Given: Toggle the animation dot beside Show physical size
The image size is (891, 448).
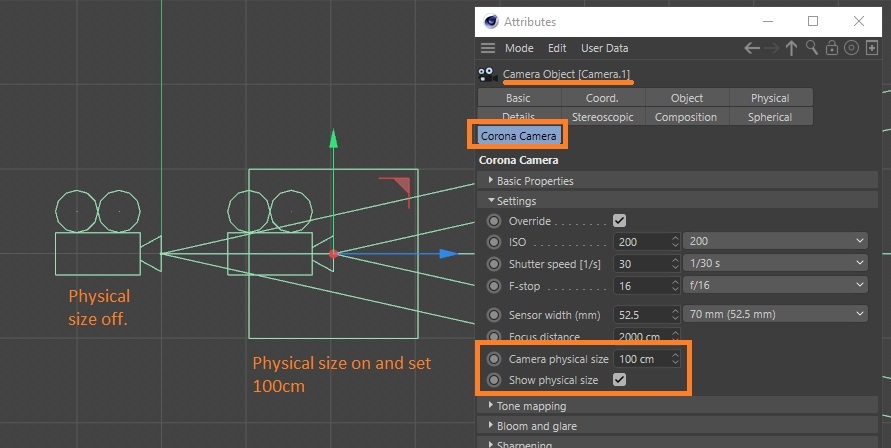Looking at the screenshot, I should (494, 380).
